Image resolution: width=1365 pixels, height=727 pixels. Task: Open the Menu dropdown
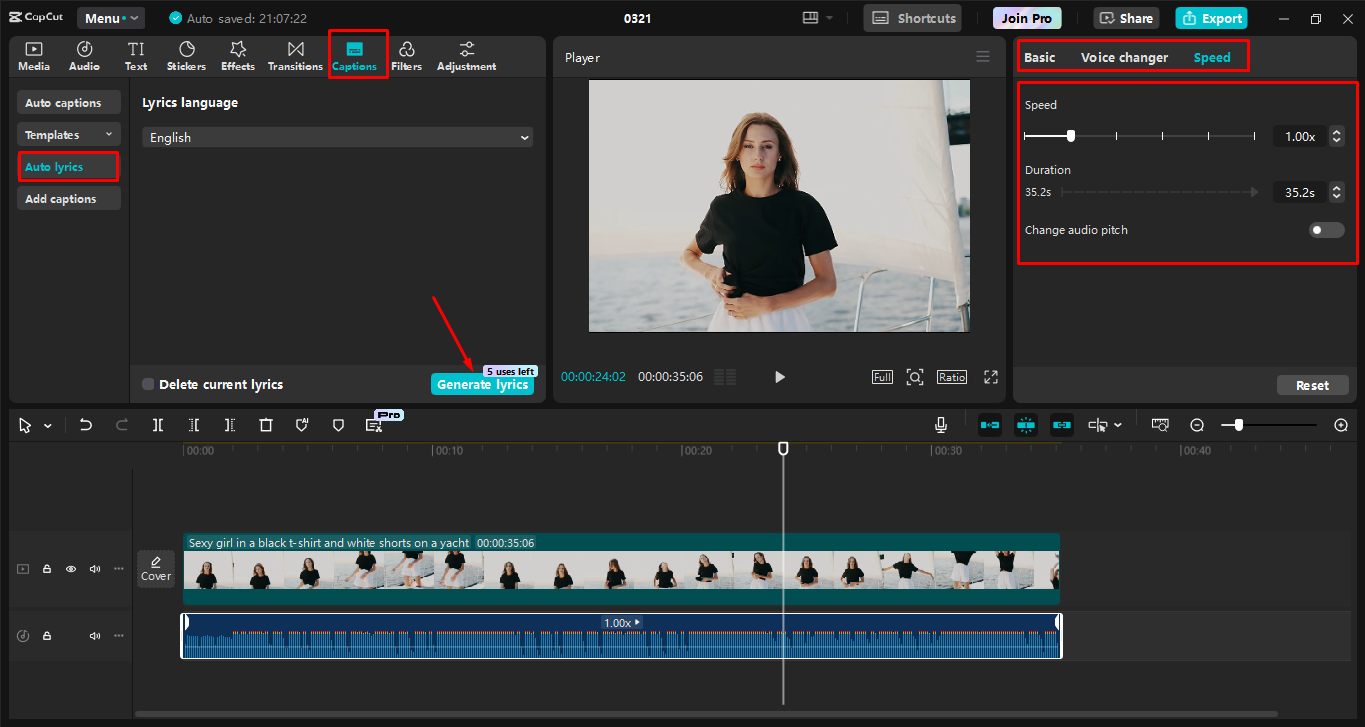coord(110,17)
